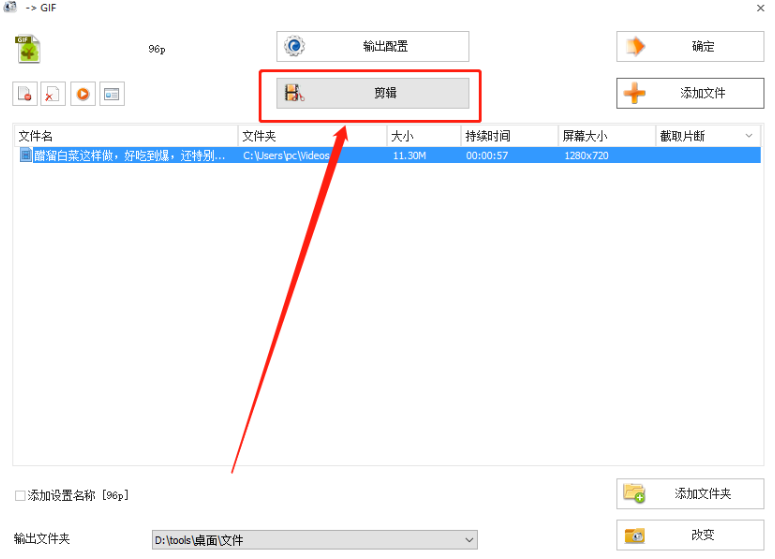Select the 醋溜白菜这样做 video file row
The height and width of the screenshot is (559, 775).
click(389, 155)
